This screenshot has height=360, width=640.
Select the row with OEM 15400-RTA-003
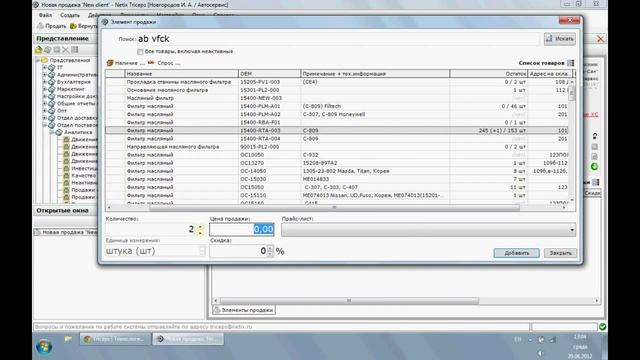tap(337, 131)
